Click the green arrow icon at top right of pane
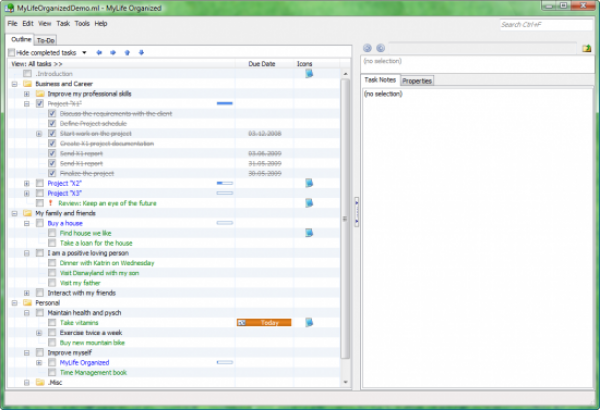600x410 pixels. click(x=587, y=48)
